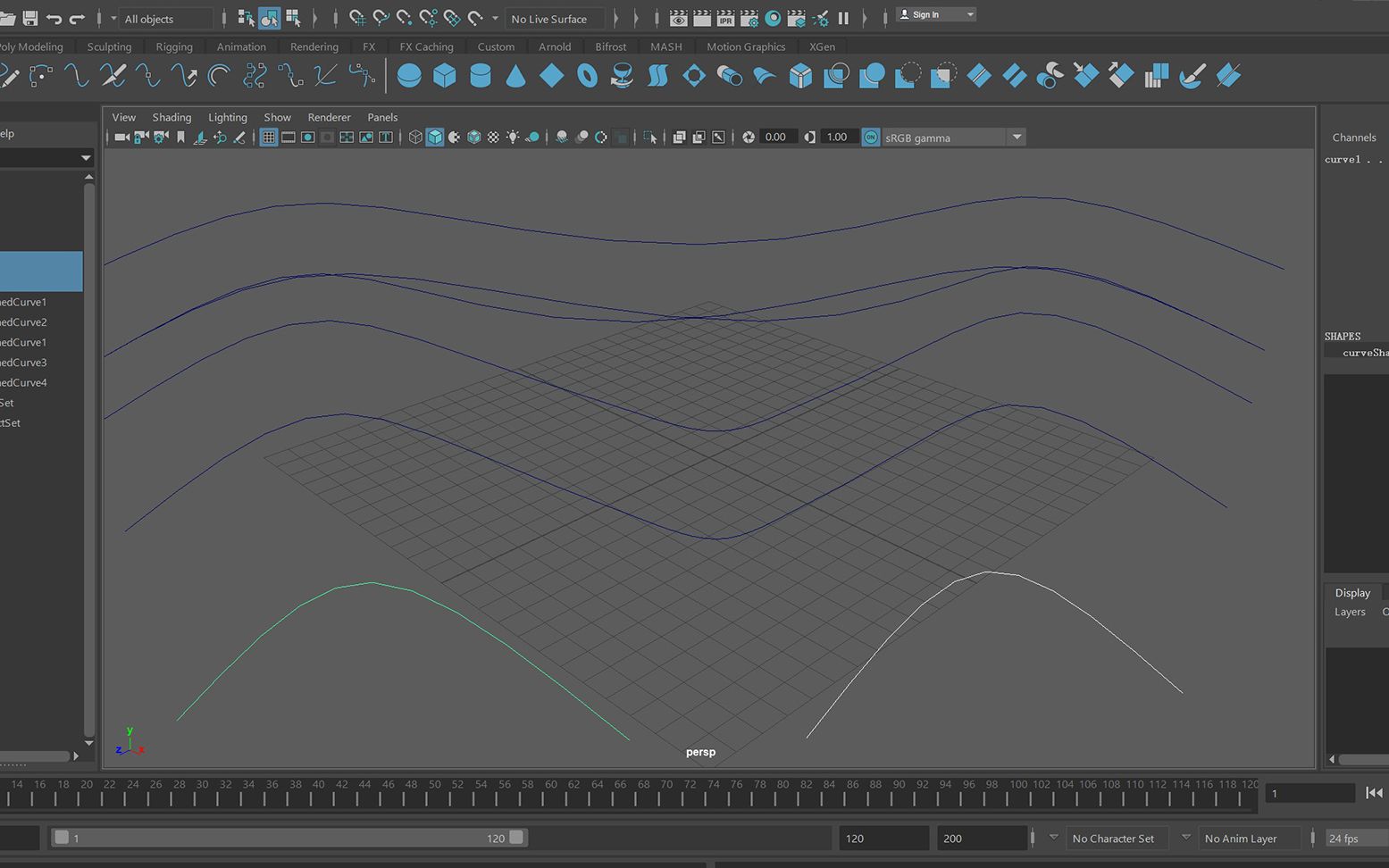Switch to the Rigging shelf tab
The width and height of the screenshot is (1389, 868).
click(x=173, y=46)
